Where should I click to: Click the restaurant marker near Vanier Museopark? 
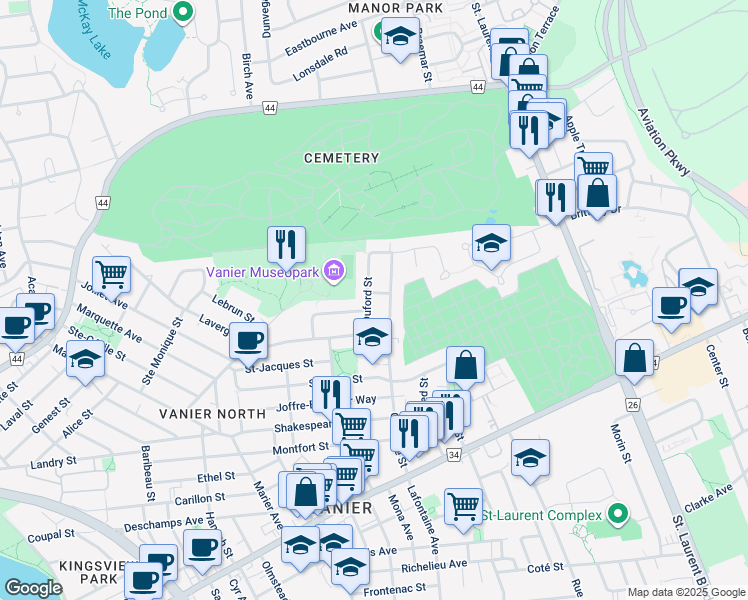pyautogui.click(x=286, y=245)
